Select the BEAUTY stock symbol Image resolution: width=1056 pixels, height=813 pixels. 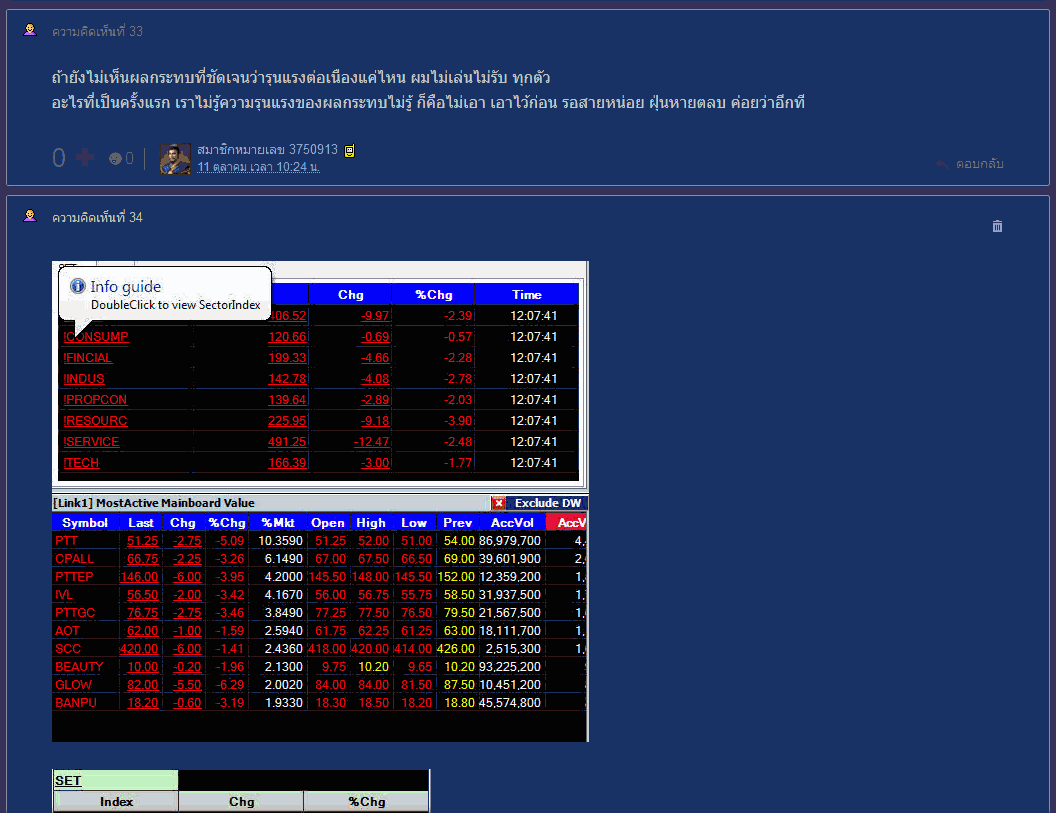coord(79,667)
